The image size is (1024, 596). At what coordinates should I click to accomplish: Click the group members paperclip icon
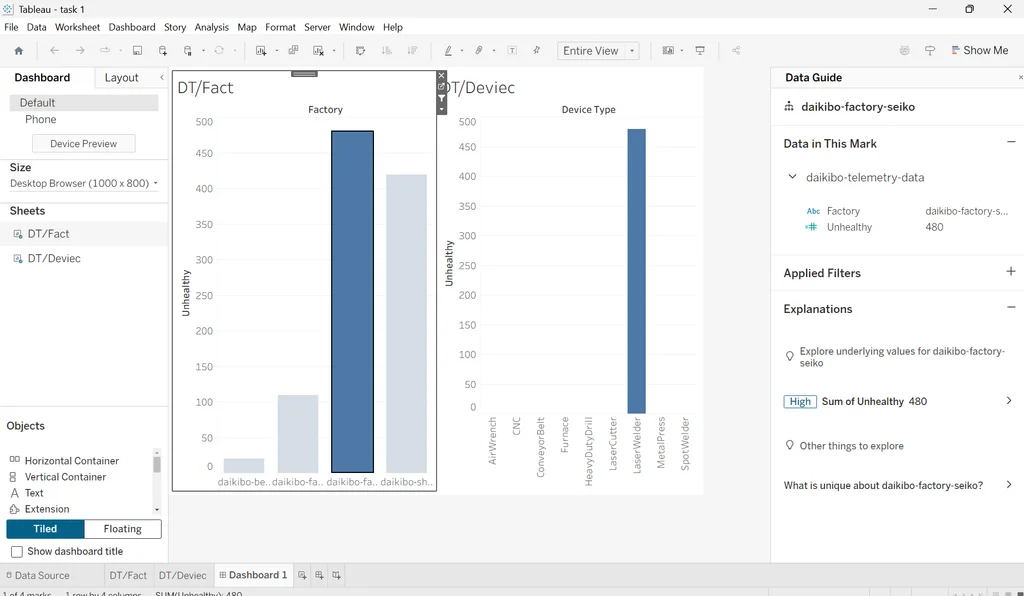pos(479,50)
